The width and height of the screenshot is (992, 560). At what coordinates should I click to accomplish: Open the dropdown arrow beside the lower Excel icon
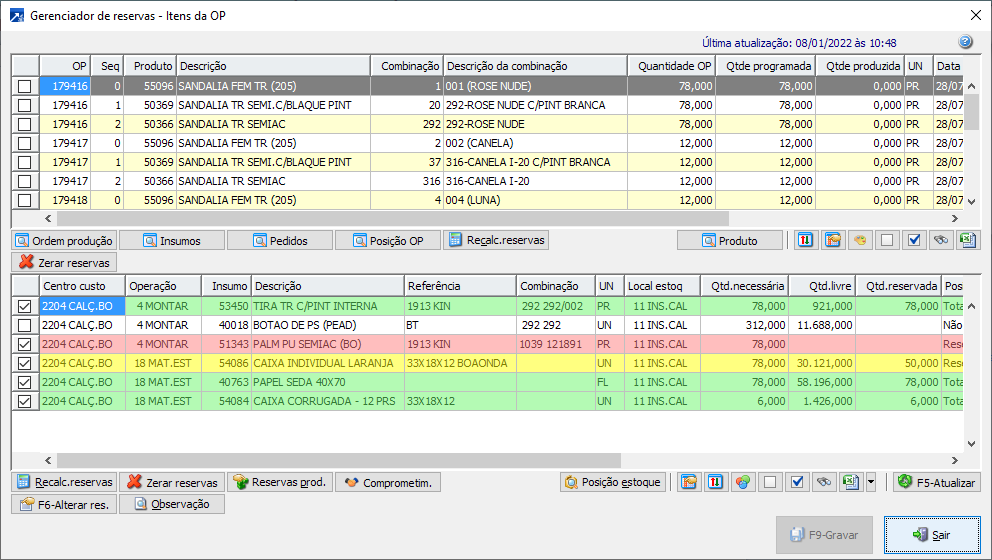point(871,482)
